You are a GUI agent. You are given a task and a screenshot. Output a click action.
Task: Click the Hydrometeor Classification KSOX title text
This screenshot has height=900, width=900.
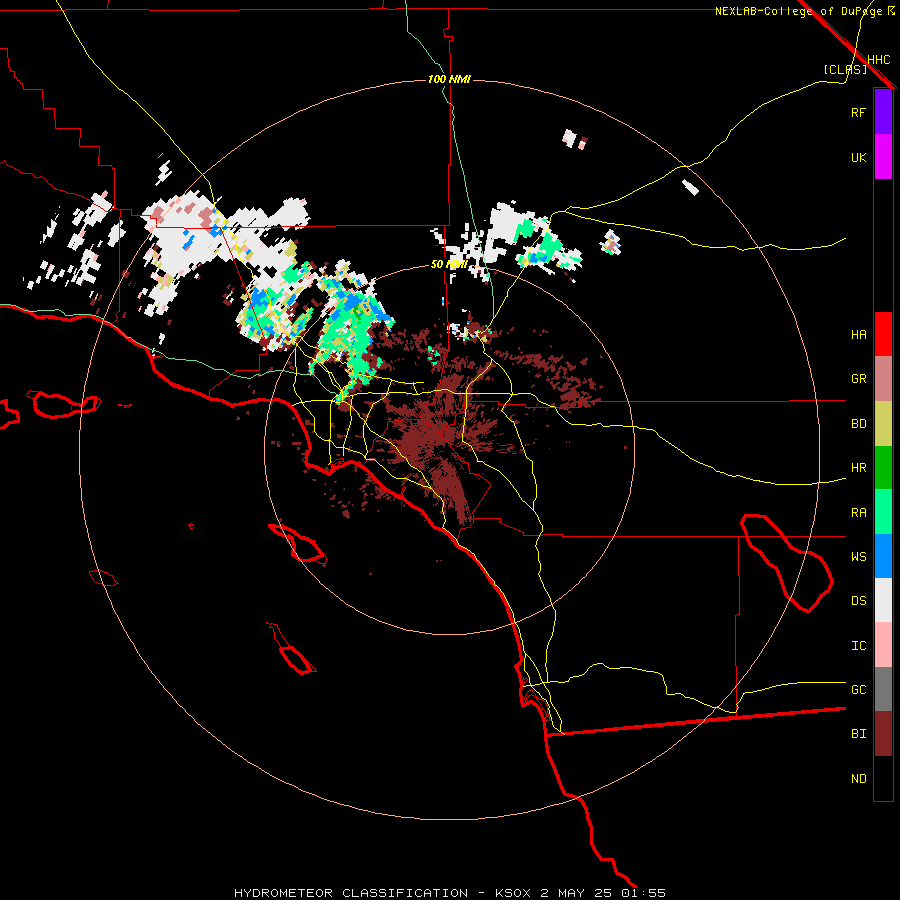pyautogui.click(x=449, y=893)
